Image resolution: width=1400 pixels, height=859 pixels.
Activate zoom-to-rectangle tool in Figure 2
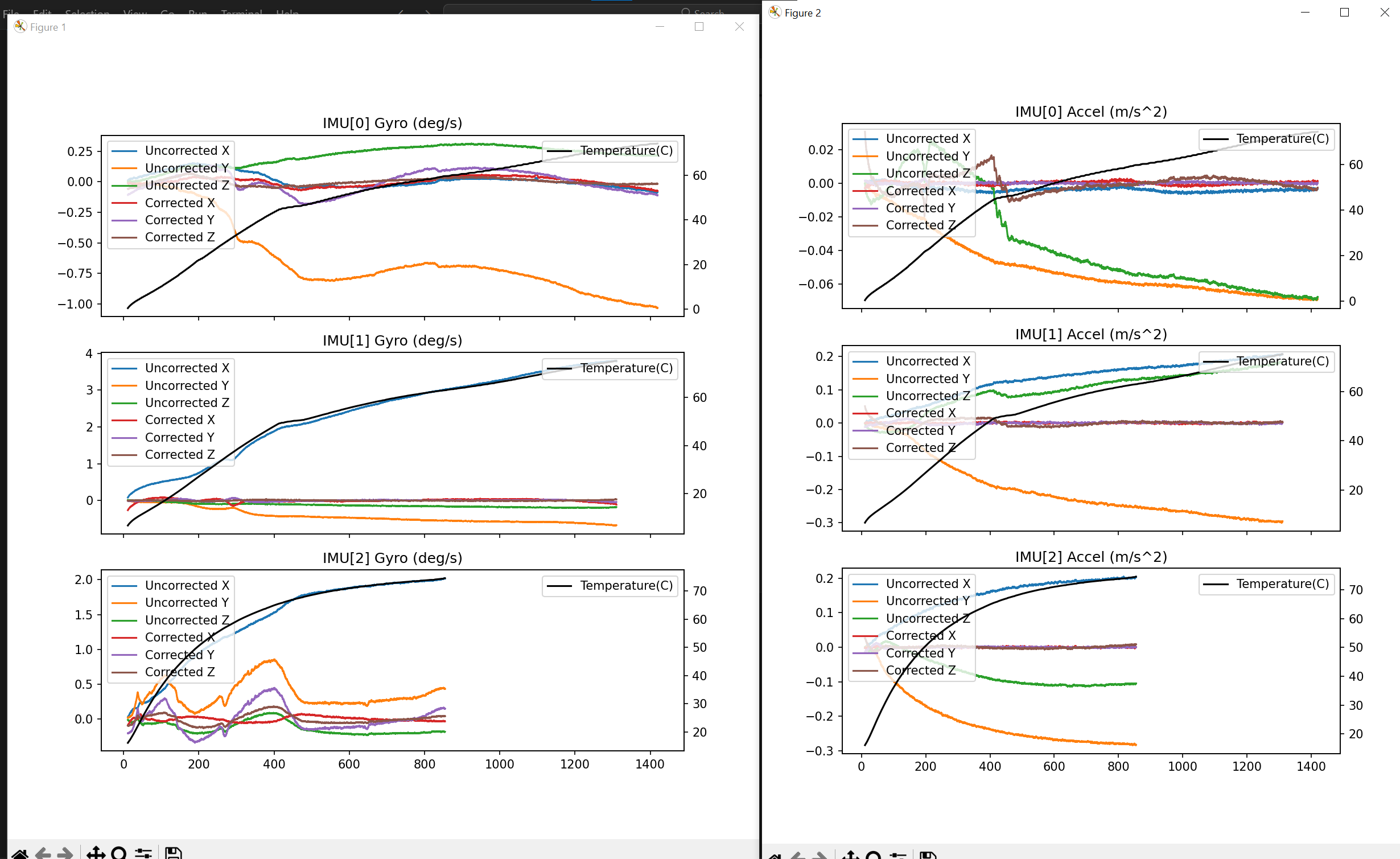pos(874,855)
